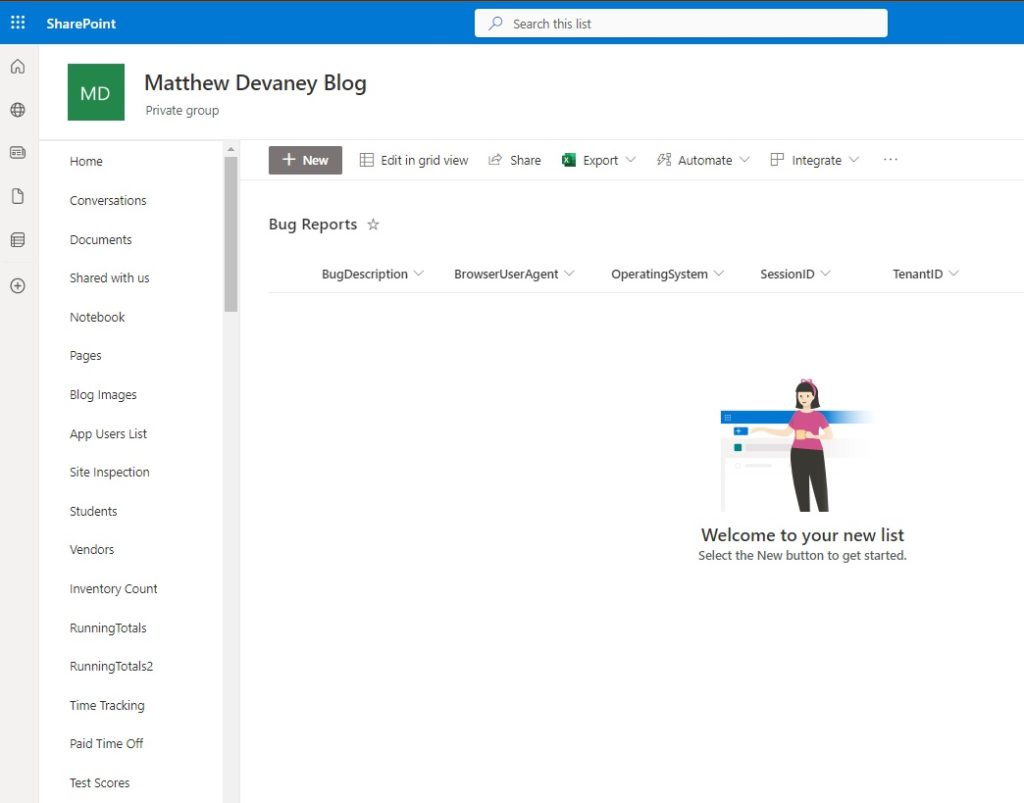1024x803 pixels.
Task: Open My sites globe icon
Action: pos(18,110)
